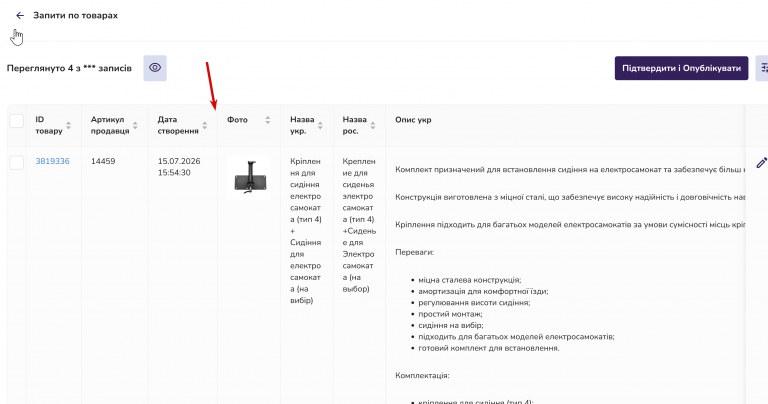Click paragraph starting Конструкція виготовлена з міцної сталі

(x=570, y=197)
